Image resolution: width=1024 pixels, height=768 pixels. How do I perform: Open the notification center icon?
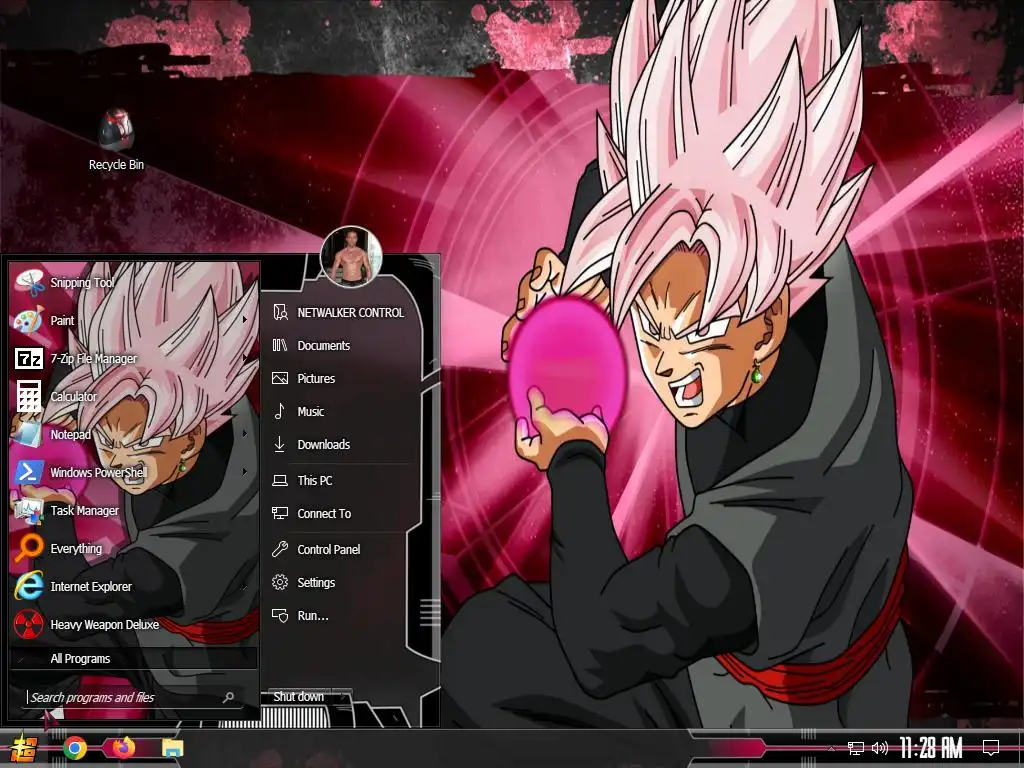pos(991,748)
